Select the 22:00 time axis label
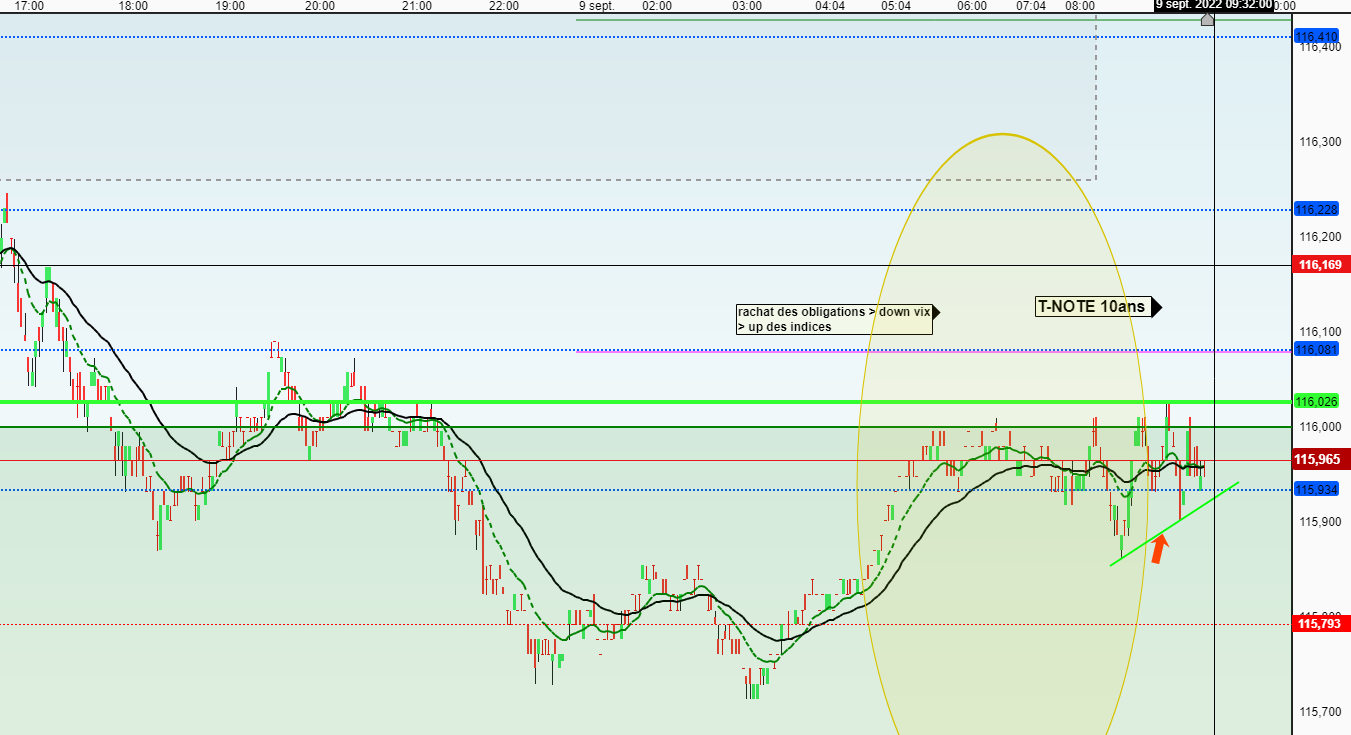 pyautogui.click(x=504, y=5)
